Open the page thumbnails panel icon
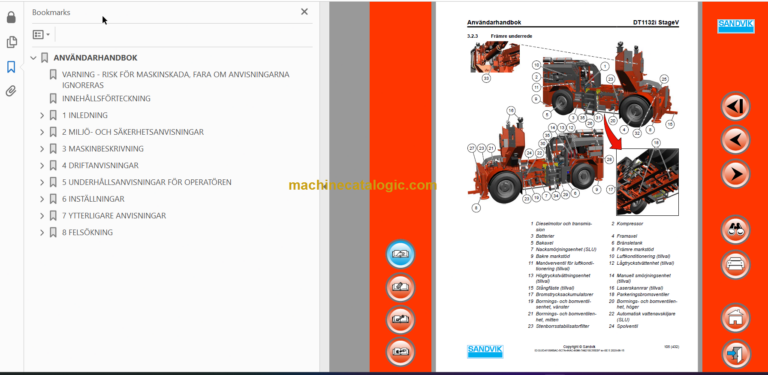This screenshot has height=375, width=768. pyautogui.click(x=11, y=42)
